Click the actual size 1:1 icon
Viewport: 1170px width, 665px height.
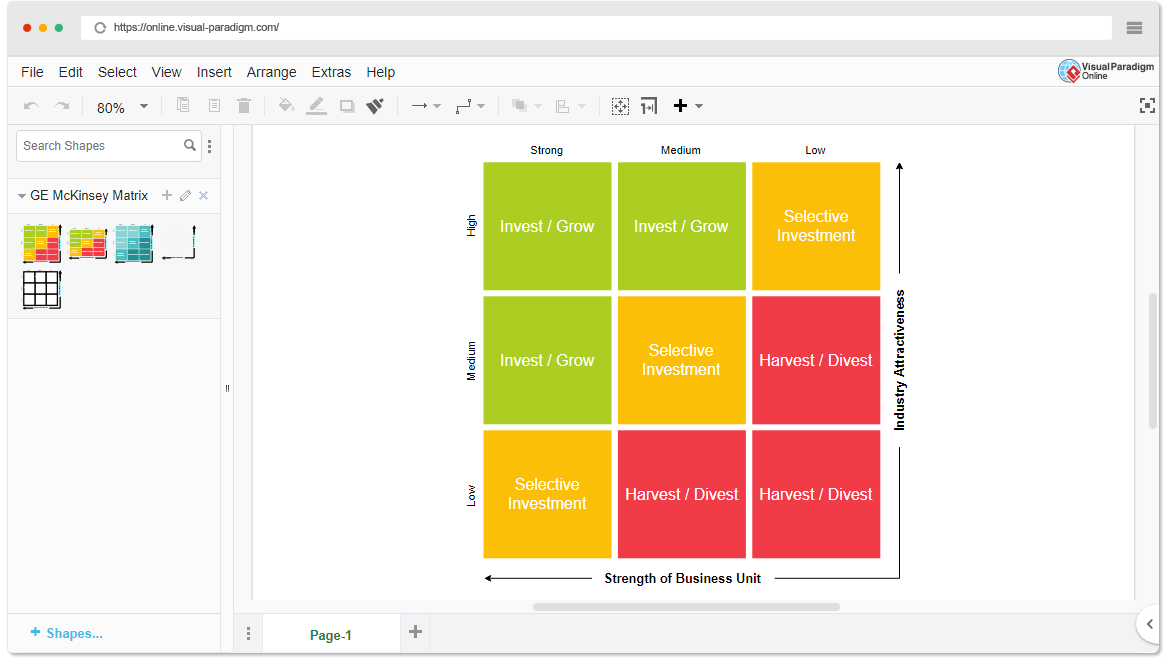(x=649, y=106)
